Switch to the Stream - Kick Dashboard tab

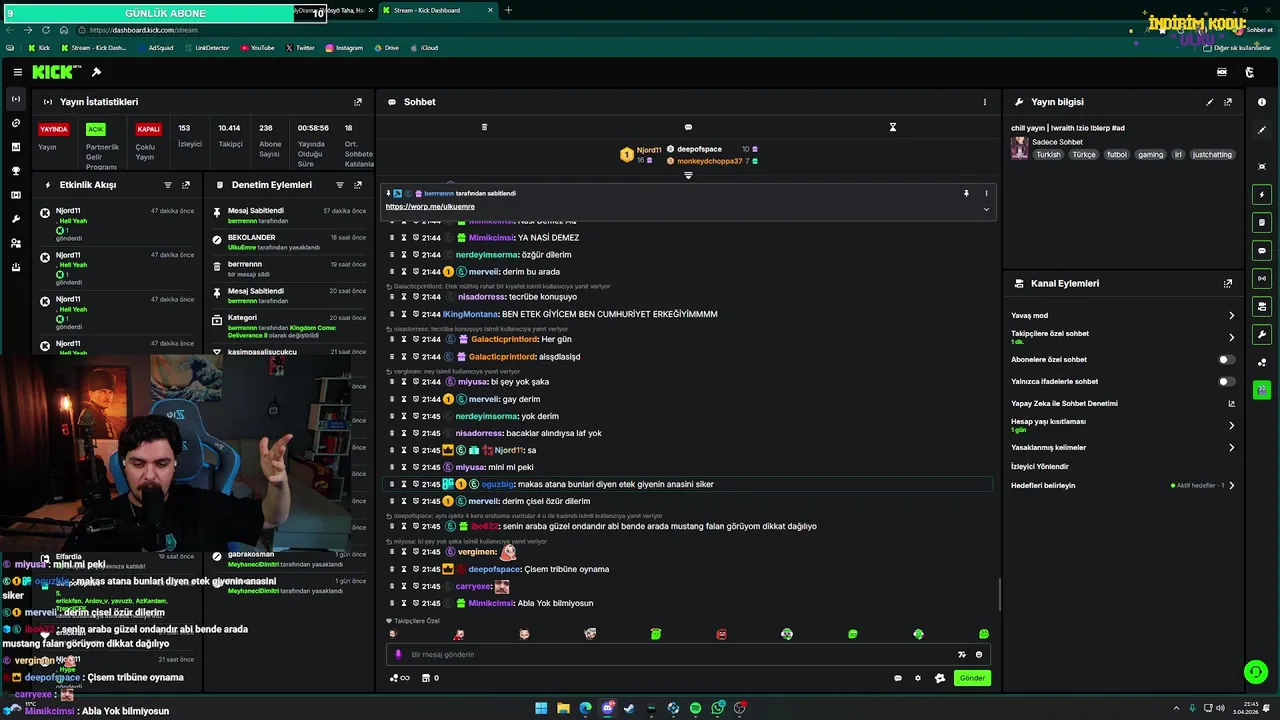pyautogui.click(x=436, y=10)
